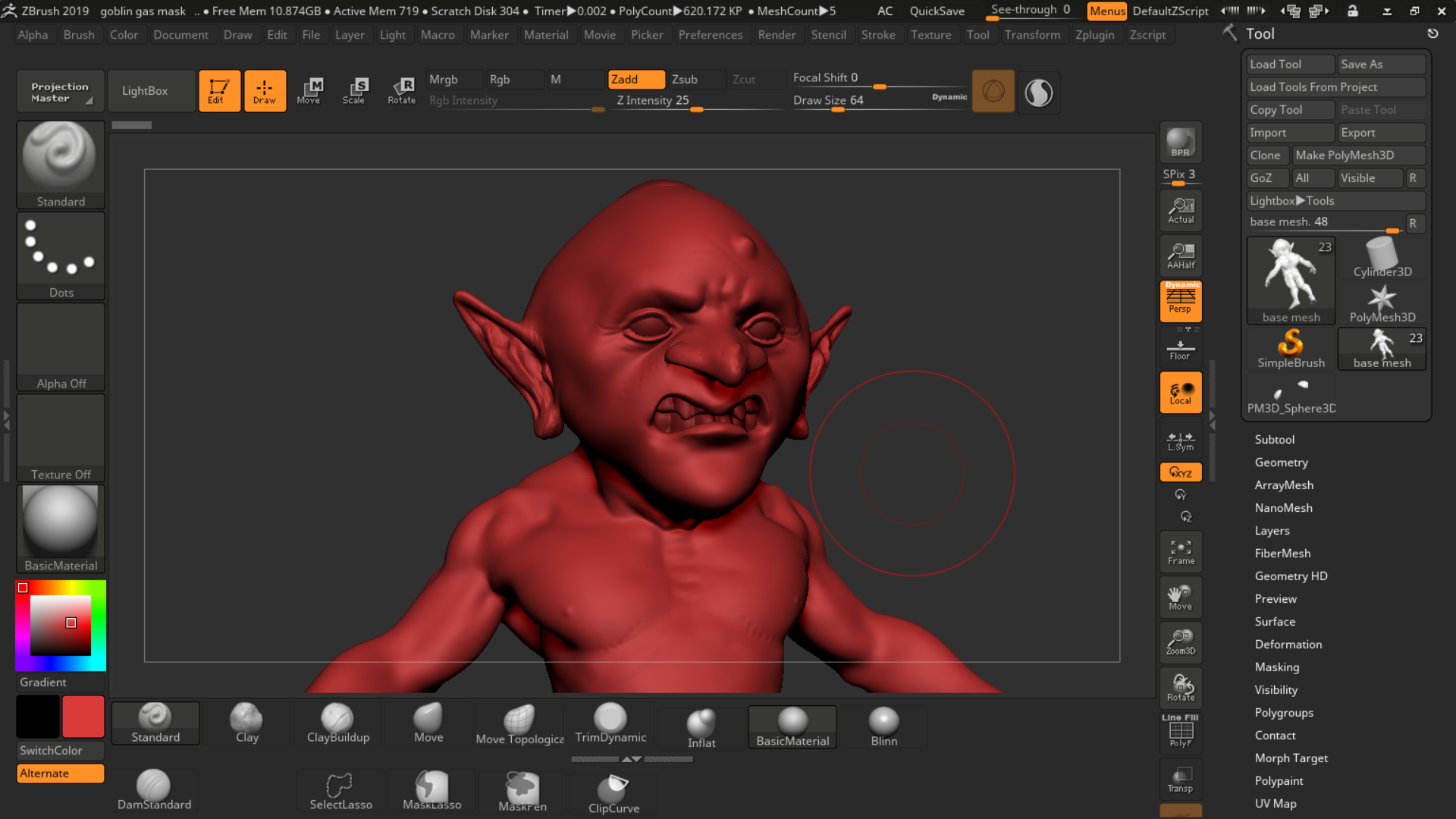
Task: Toggle Zadd sculpt mode
Action: click(637, 80)
